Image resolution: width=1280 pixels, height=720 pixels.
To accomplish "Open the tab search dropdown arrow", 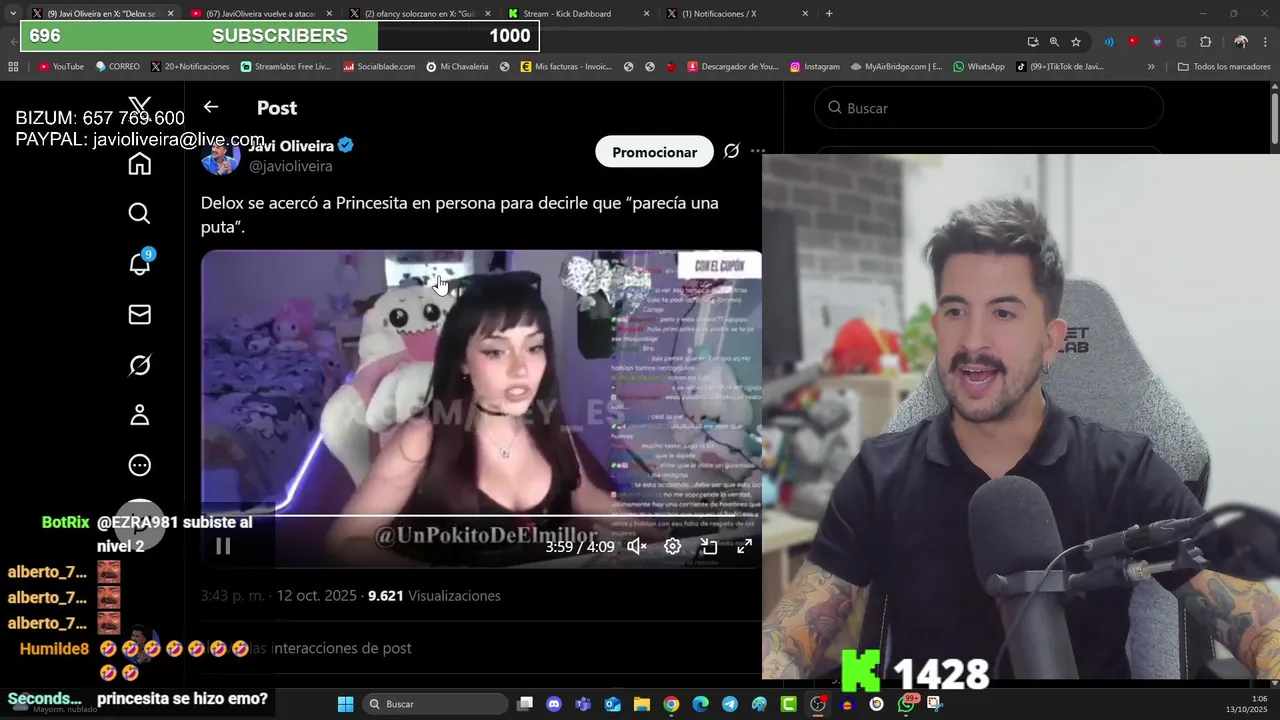I will click(x=12, y=14).
